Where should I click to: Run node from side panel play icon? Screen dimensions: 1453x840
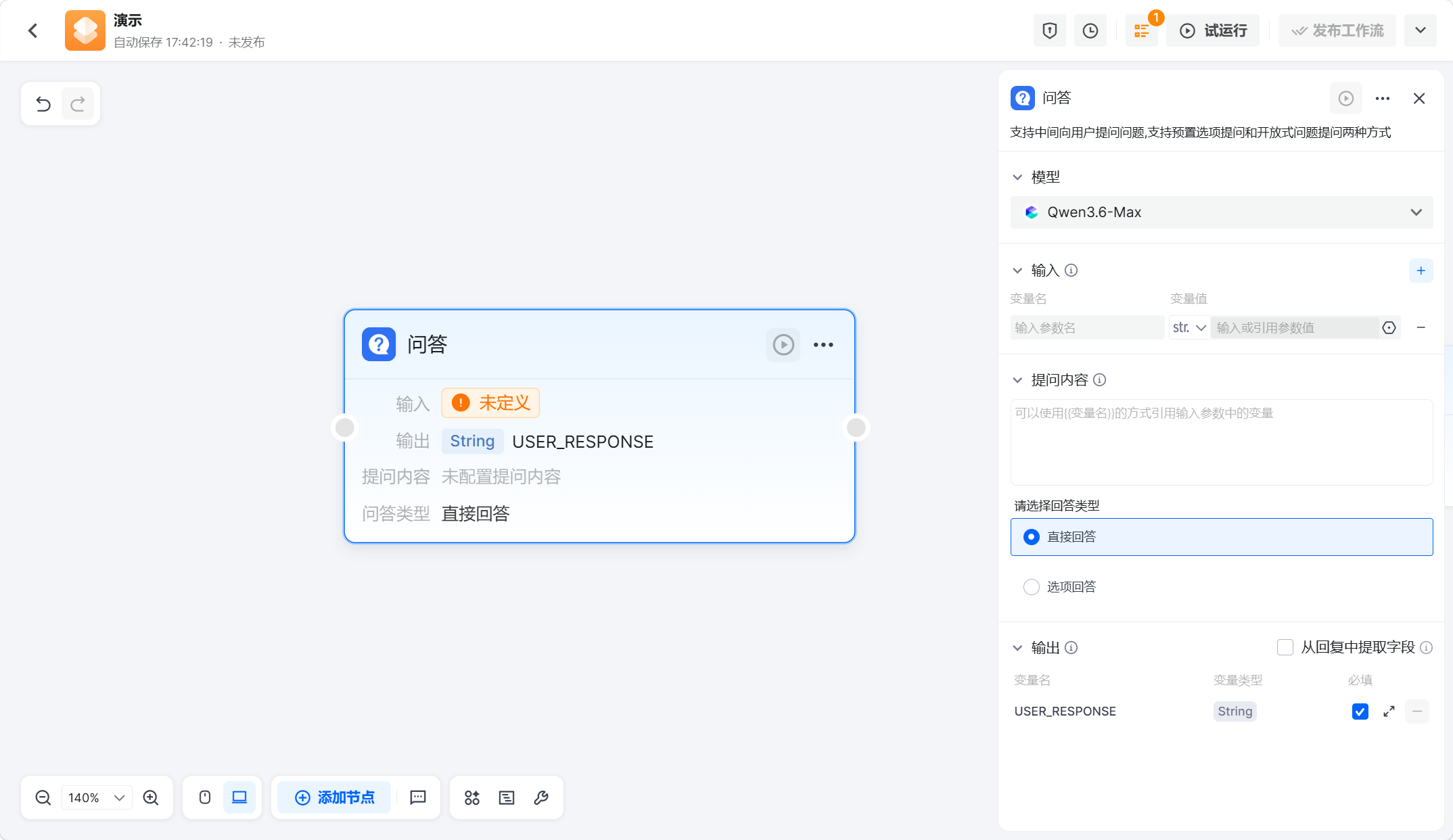coord(1346,99)
